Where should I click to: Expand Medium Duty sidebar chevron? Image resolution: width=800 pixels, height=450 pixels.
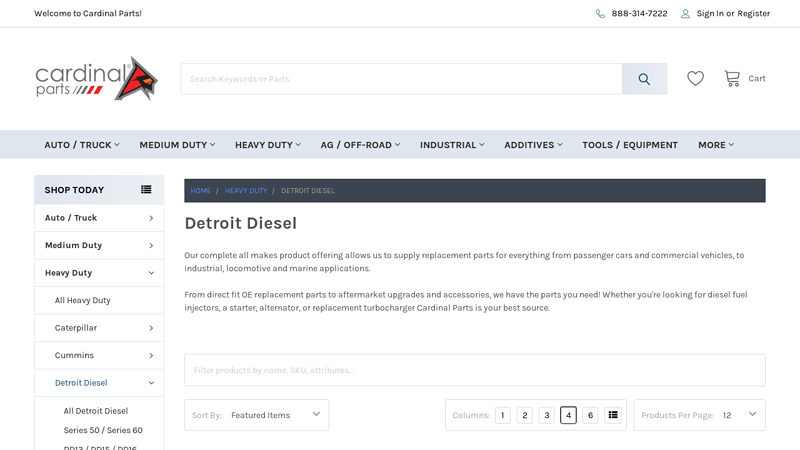[x=151, y=245]
